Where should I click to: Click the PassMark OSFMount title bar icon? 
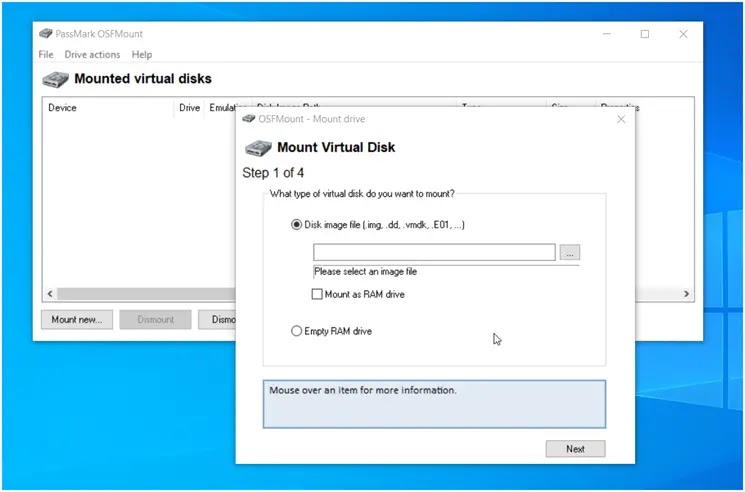click(46, 34)
